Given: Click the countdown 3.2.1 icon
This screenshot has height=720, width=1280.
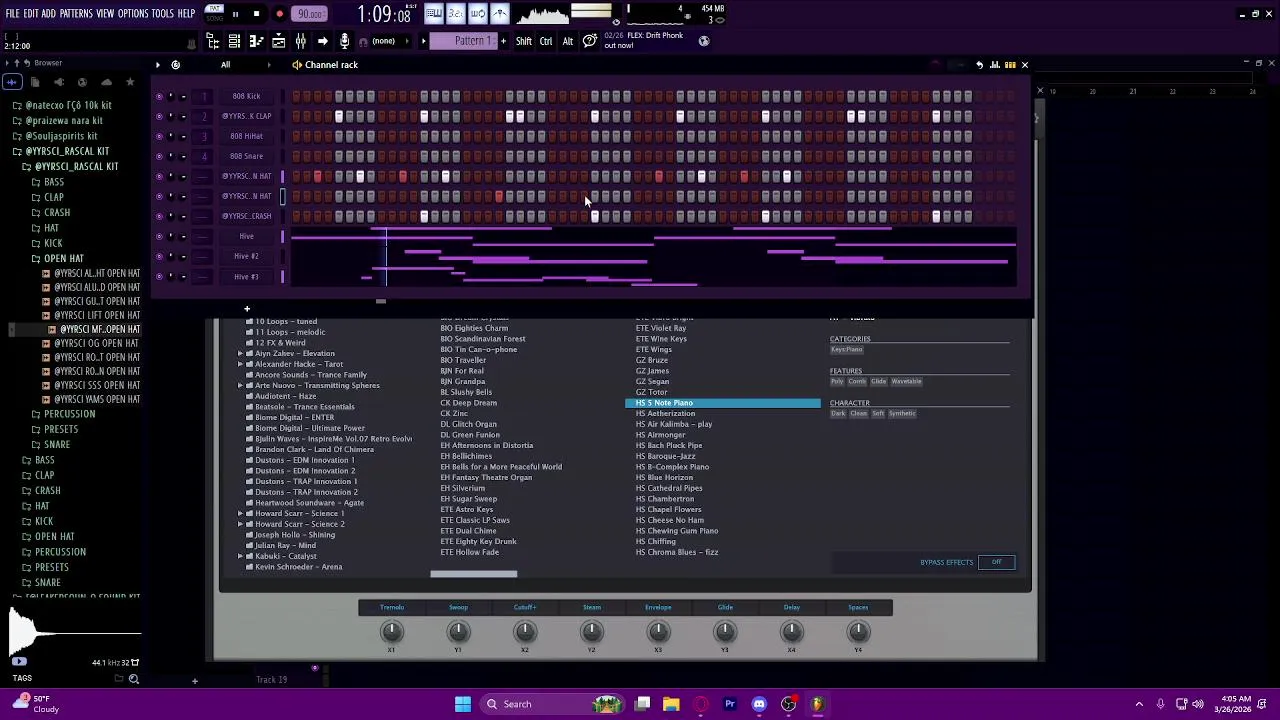Looking at the screenshot, I should [455, 14].
